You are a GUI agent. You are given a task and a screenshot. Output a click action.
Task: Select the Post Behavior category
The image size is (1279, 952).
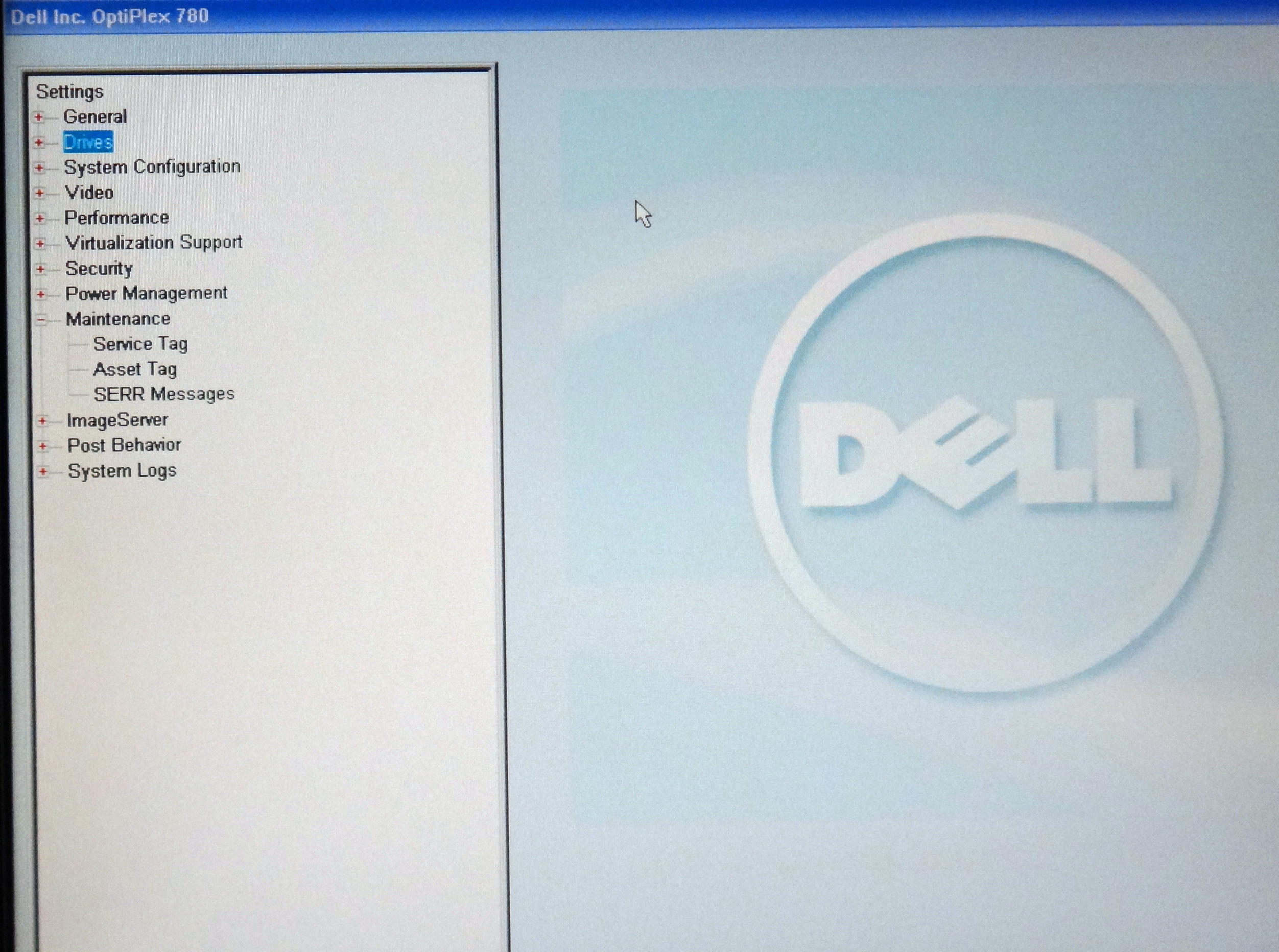pos(125,445)
